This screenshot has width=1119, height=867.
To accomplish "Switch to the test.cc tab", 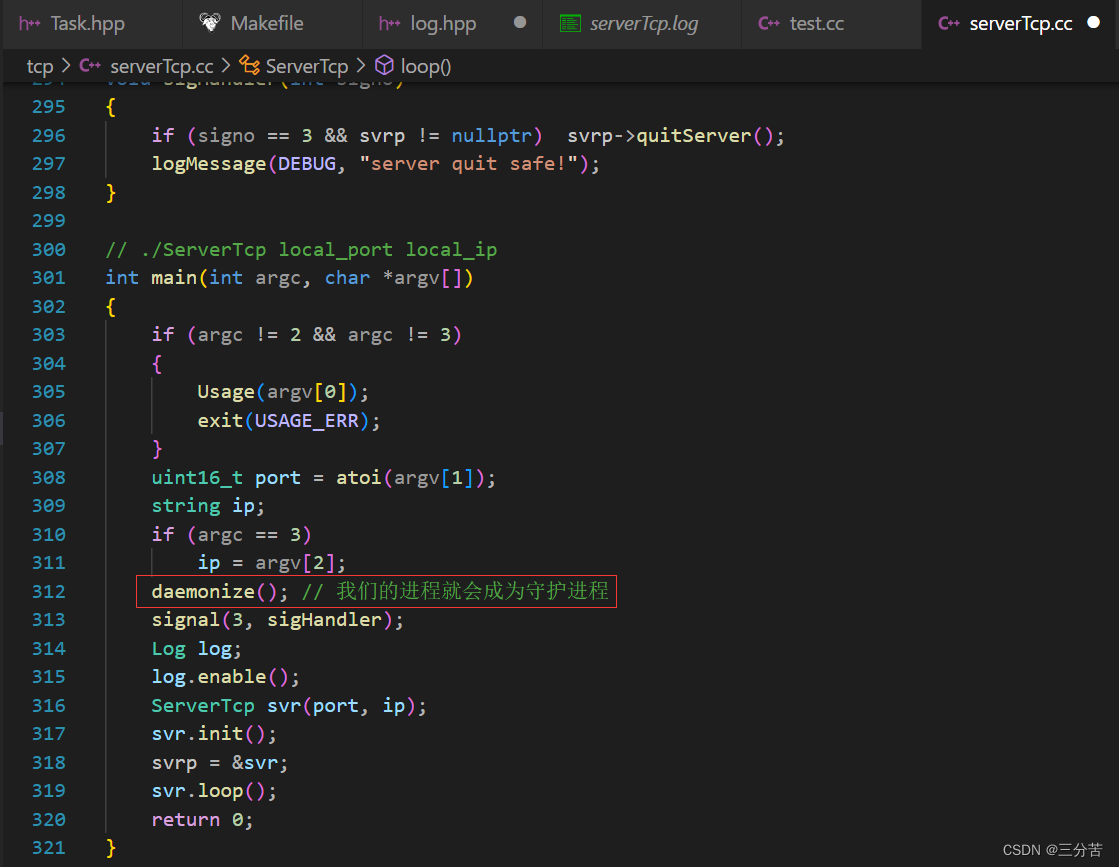I will tap(816, 24).
